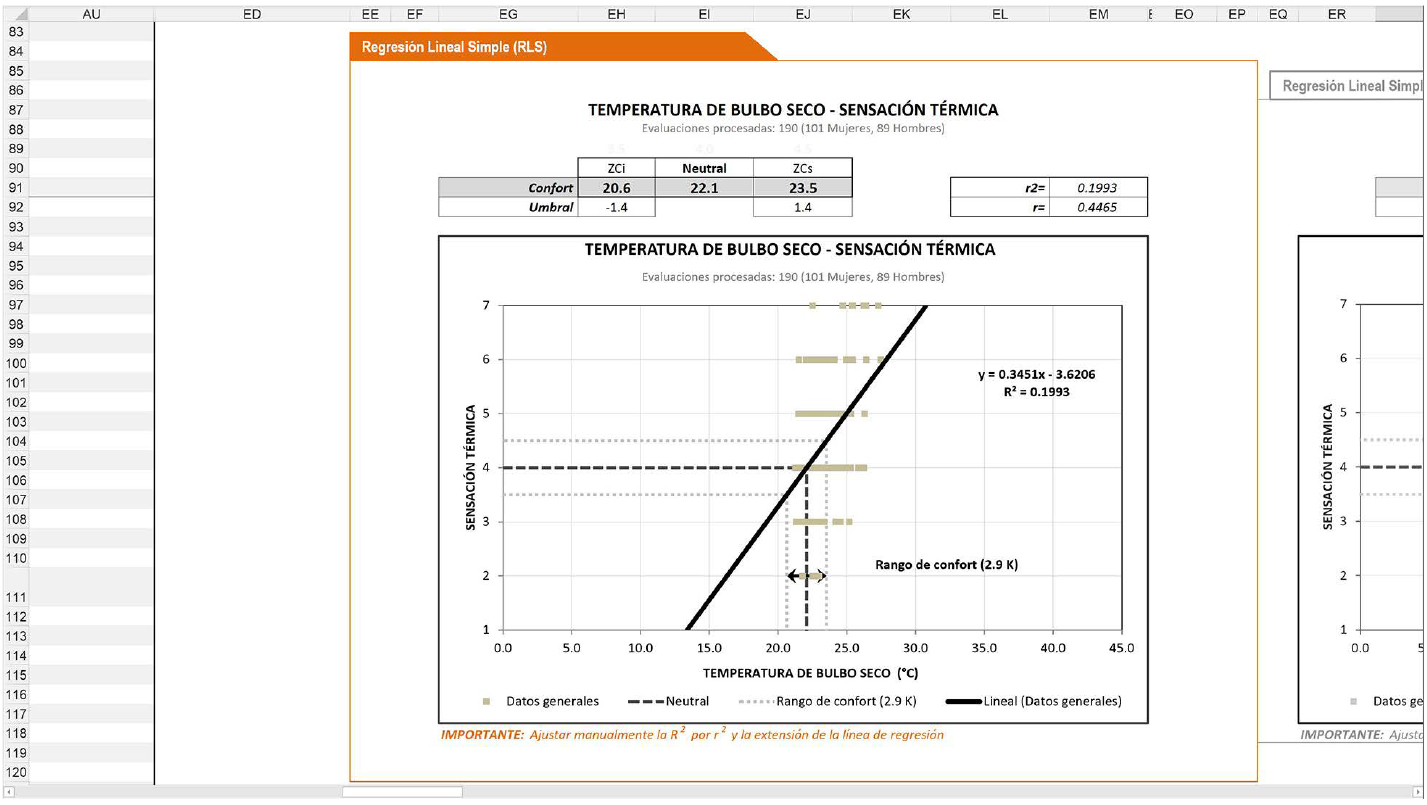Viewport: 1427px width, 805px height.
Task: Select cell with value 20.6
Action: tap(616, 188)
